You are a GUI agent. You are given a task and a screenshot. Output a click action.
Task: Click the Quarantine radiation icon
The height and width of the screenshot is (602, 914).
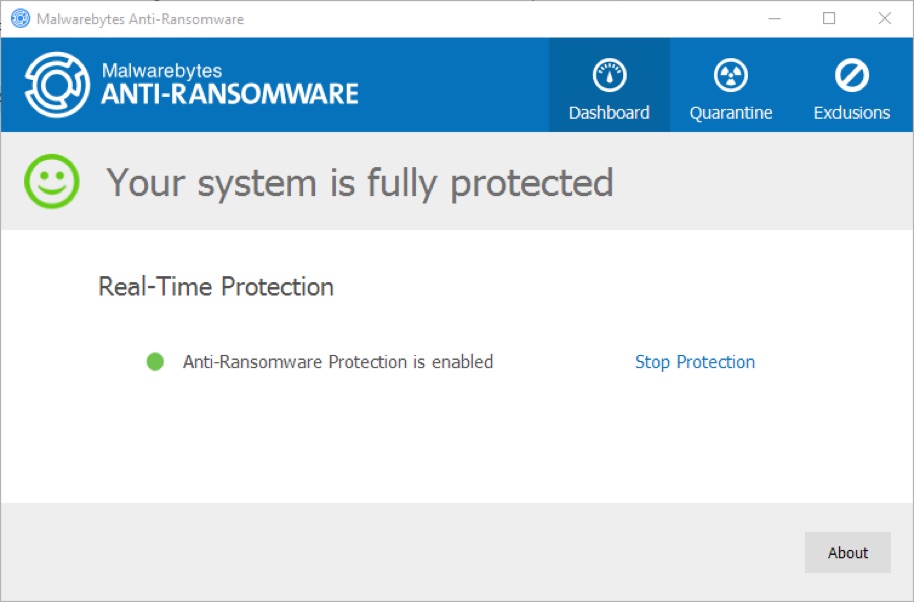click(730, 75)
